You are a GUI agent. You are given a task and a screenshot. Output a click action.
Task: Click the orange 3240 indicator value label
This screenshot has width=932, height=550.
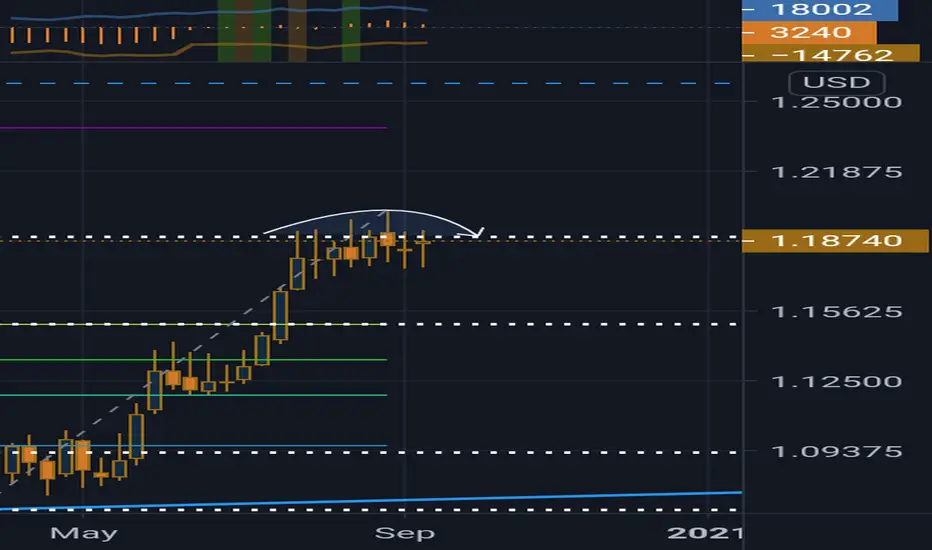809,32
